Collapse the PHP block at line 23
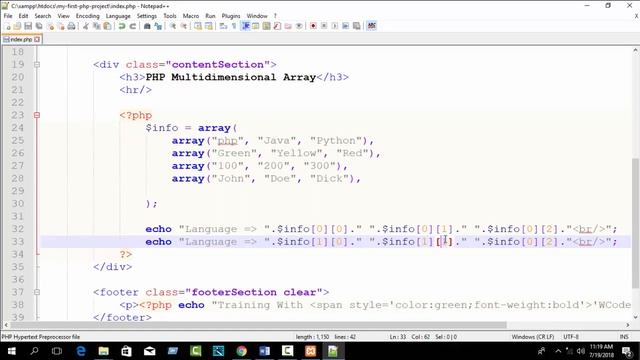The image size is (640, 360). (37, 115)
